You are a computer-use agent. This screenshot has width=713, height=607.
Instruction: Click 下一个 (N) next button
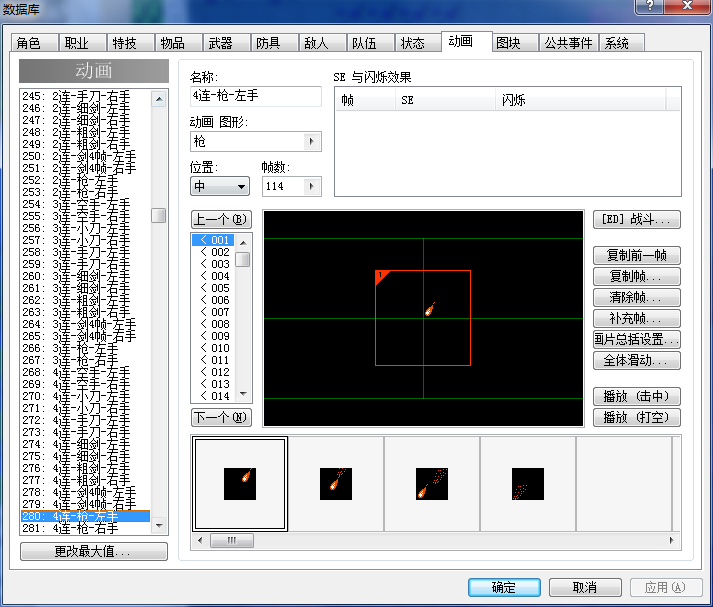pos(221,417)
